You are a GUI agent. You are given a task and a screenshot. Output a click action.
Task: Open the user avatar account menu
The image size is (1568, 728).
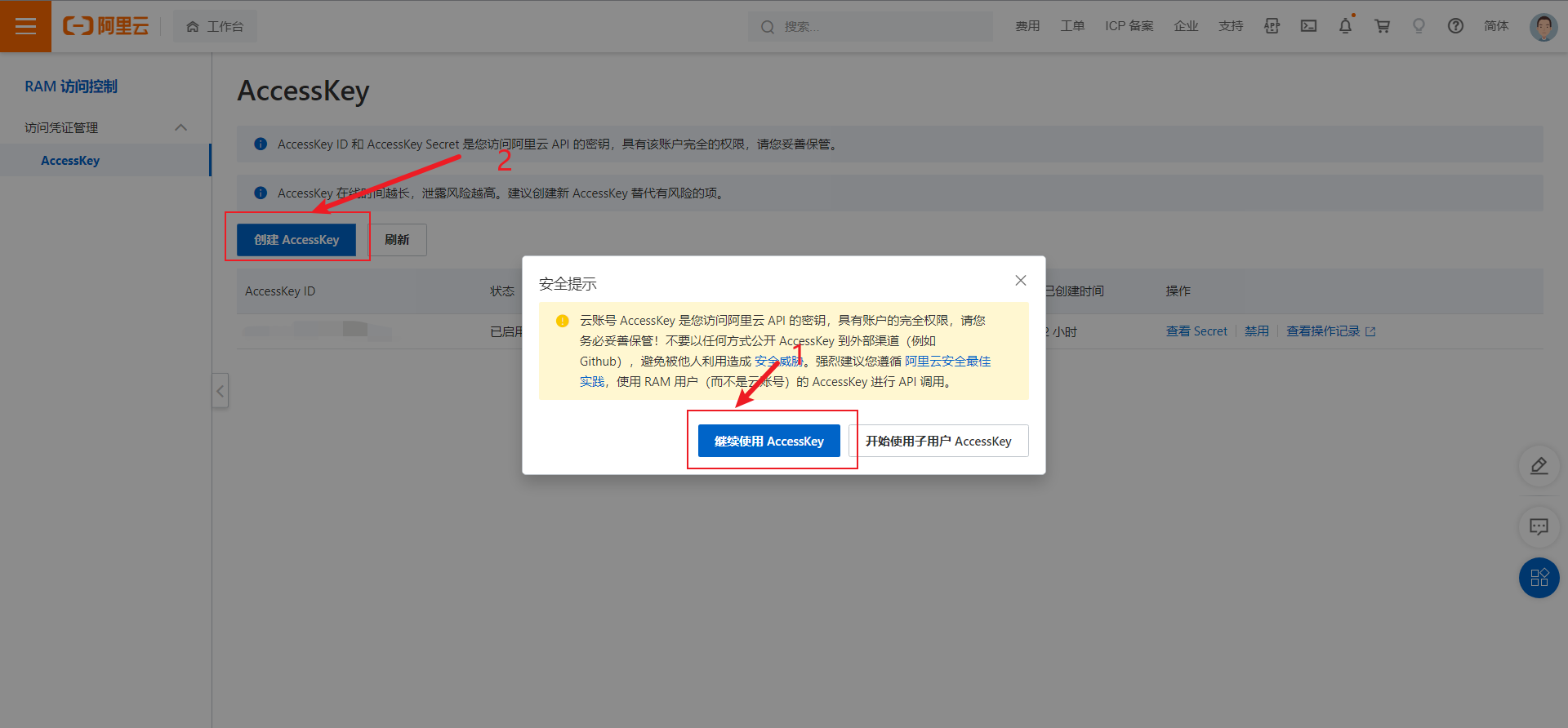coord(1543,26)
